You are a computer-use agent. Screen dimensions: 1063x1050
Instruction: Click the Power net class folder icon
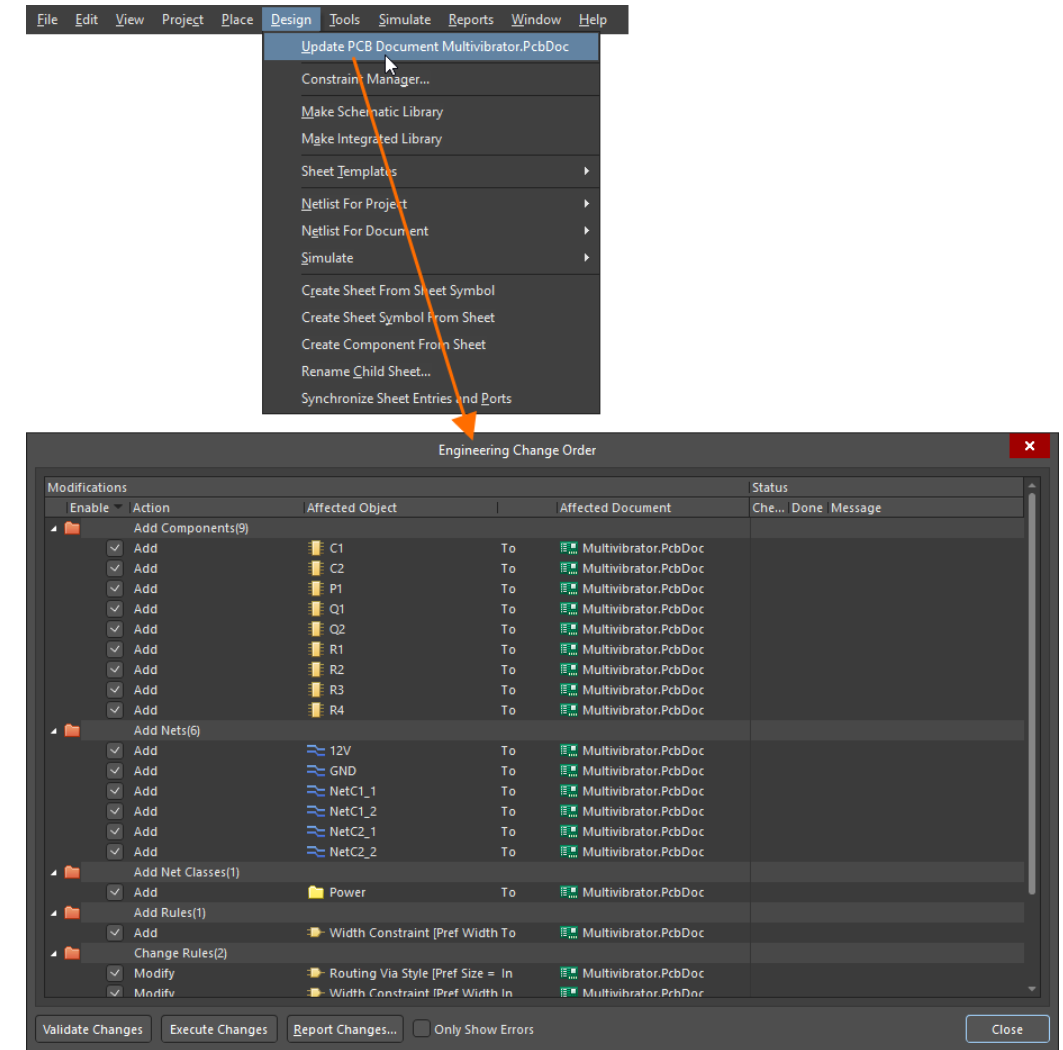316,893
